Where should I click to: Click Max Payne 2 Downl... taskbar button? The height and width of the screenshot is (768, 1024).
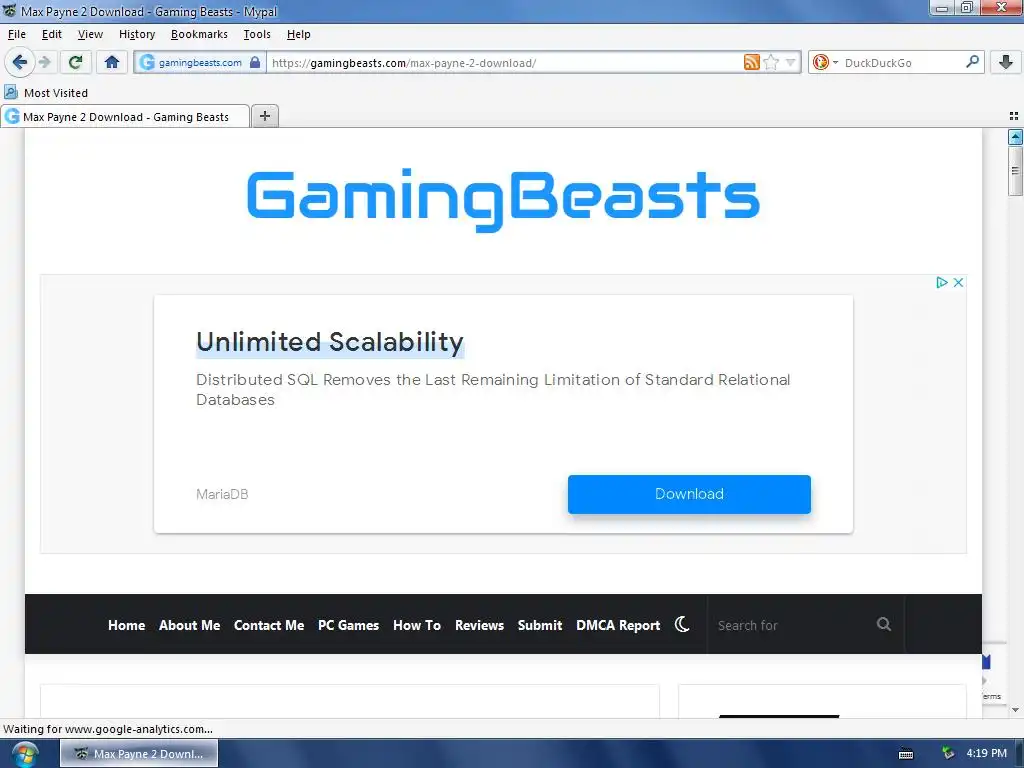(139, 754)
